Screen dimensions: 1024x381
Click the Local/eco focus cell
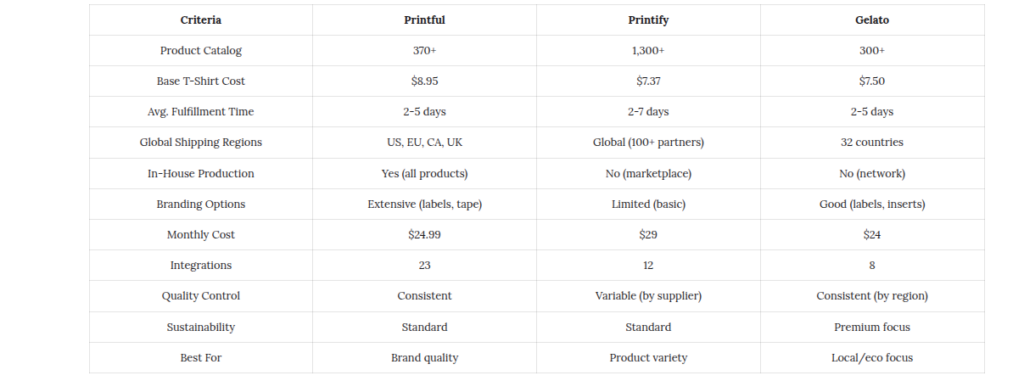point(872,357)
